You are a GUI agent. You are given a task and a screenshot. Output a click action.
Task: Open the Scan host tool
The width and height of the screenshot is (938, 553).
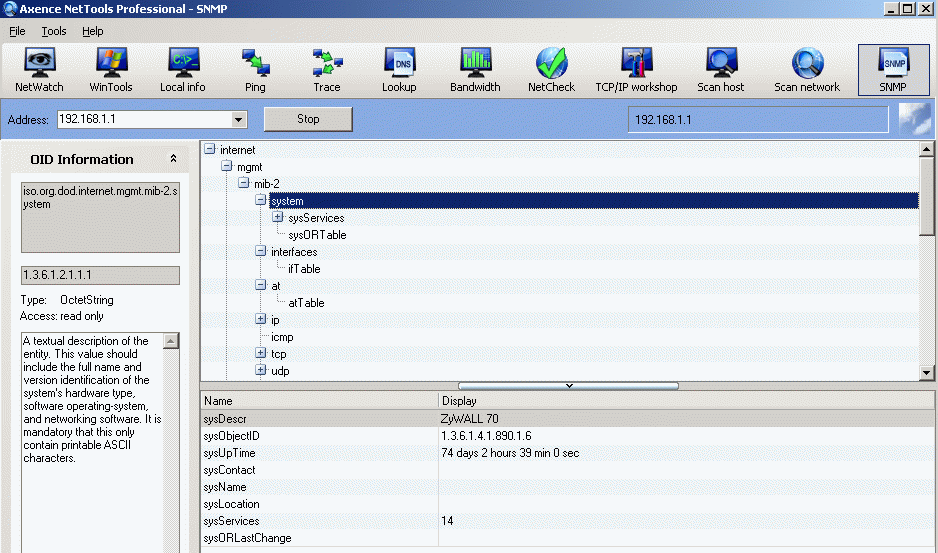point(721,70)
